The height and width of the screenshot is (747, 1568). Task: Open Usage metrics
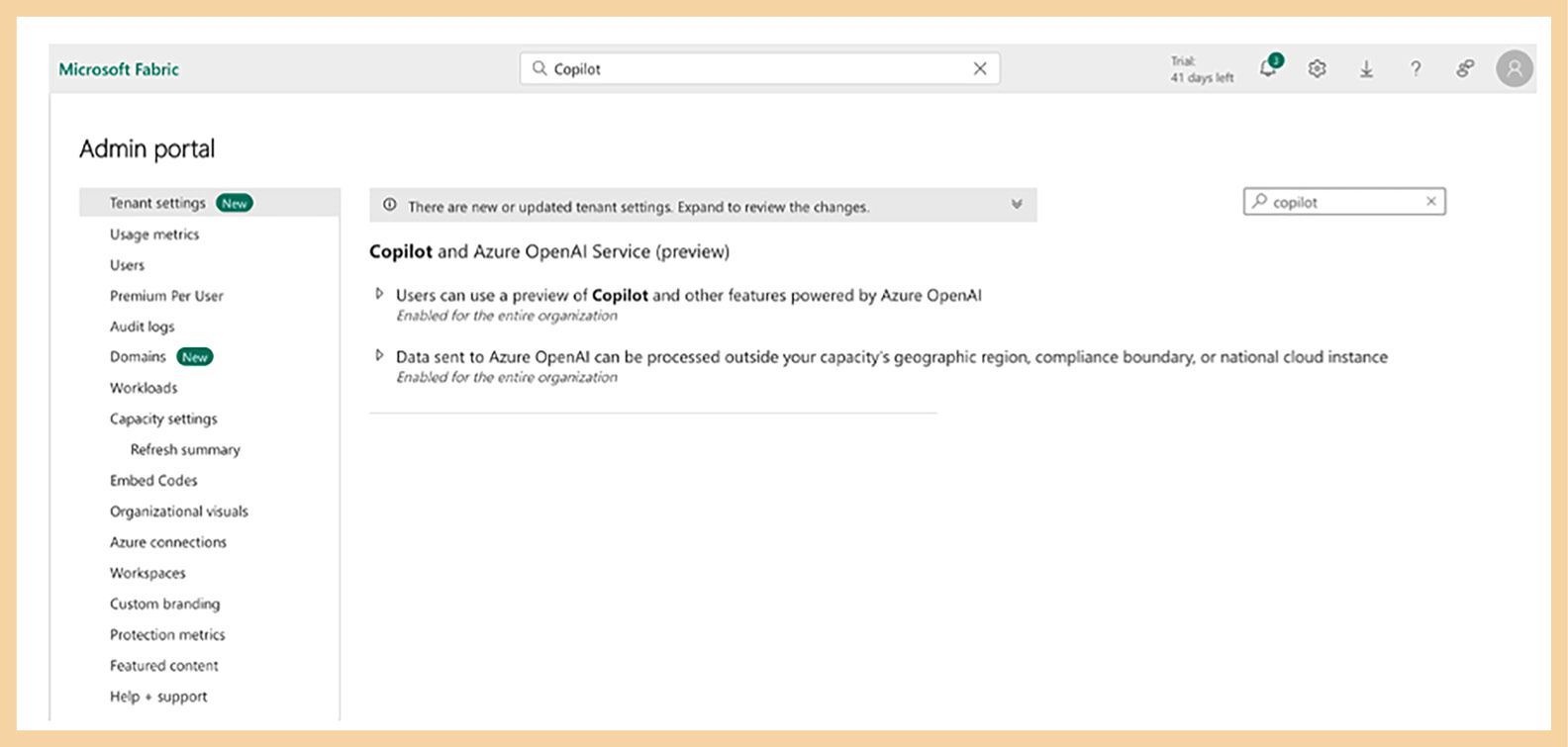[154, 234]
